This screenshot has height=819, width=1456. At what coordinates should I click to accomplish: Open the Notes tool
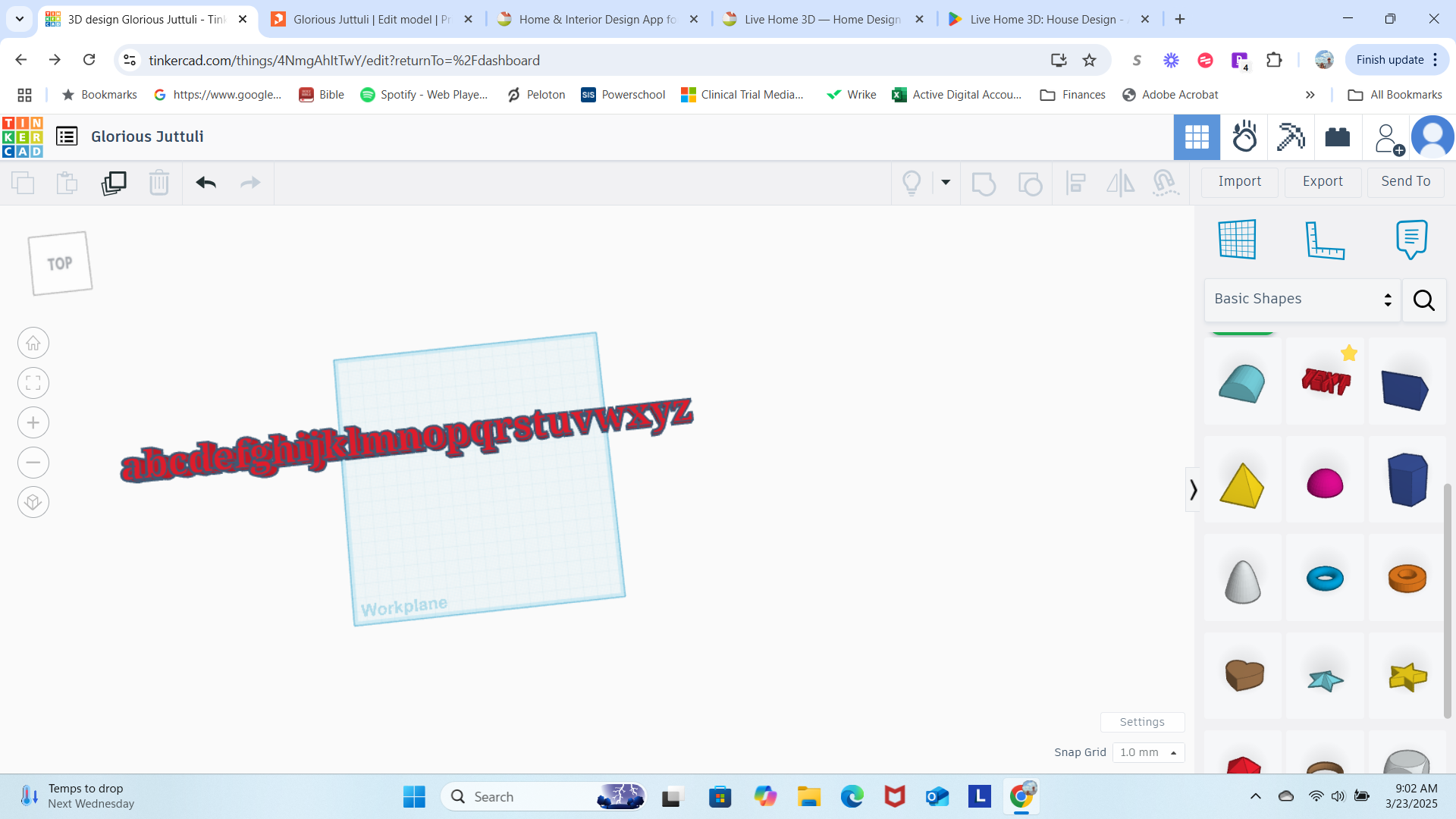[x=1411, y=240]
